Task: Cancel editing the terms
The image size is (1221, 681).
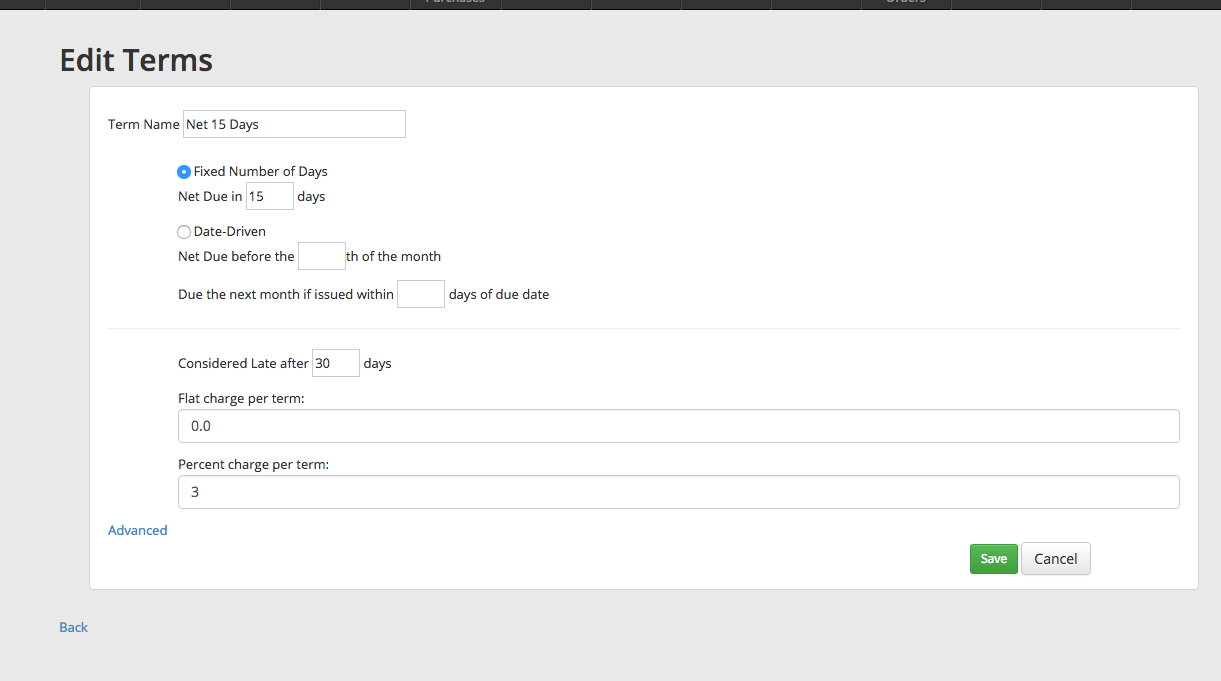Action: tap(1055, 559)
